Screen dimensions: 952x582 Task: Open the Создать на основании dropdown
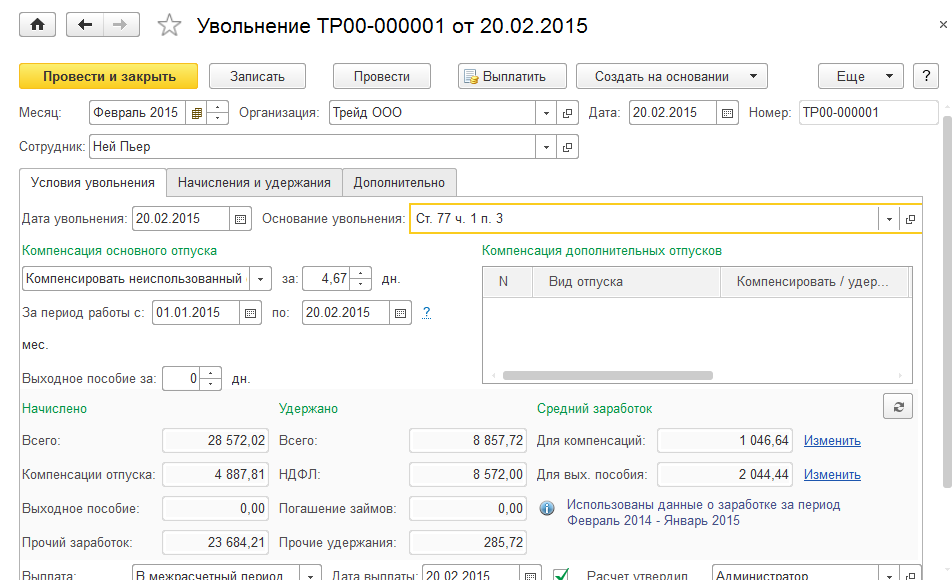[671, 76]
